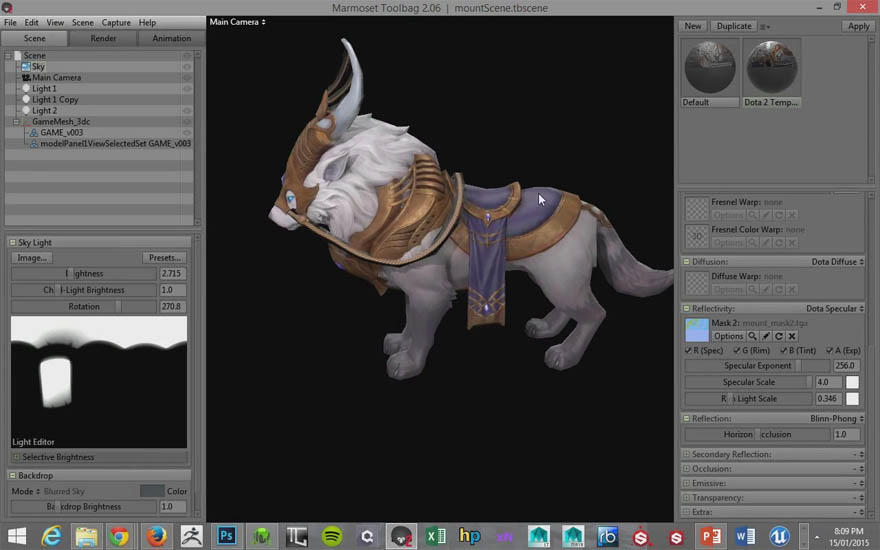The image size is (880, 550).
Task: Expand the Emissive section
Action: [x=686, y=483]
